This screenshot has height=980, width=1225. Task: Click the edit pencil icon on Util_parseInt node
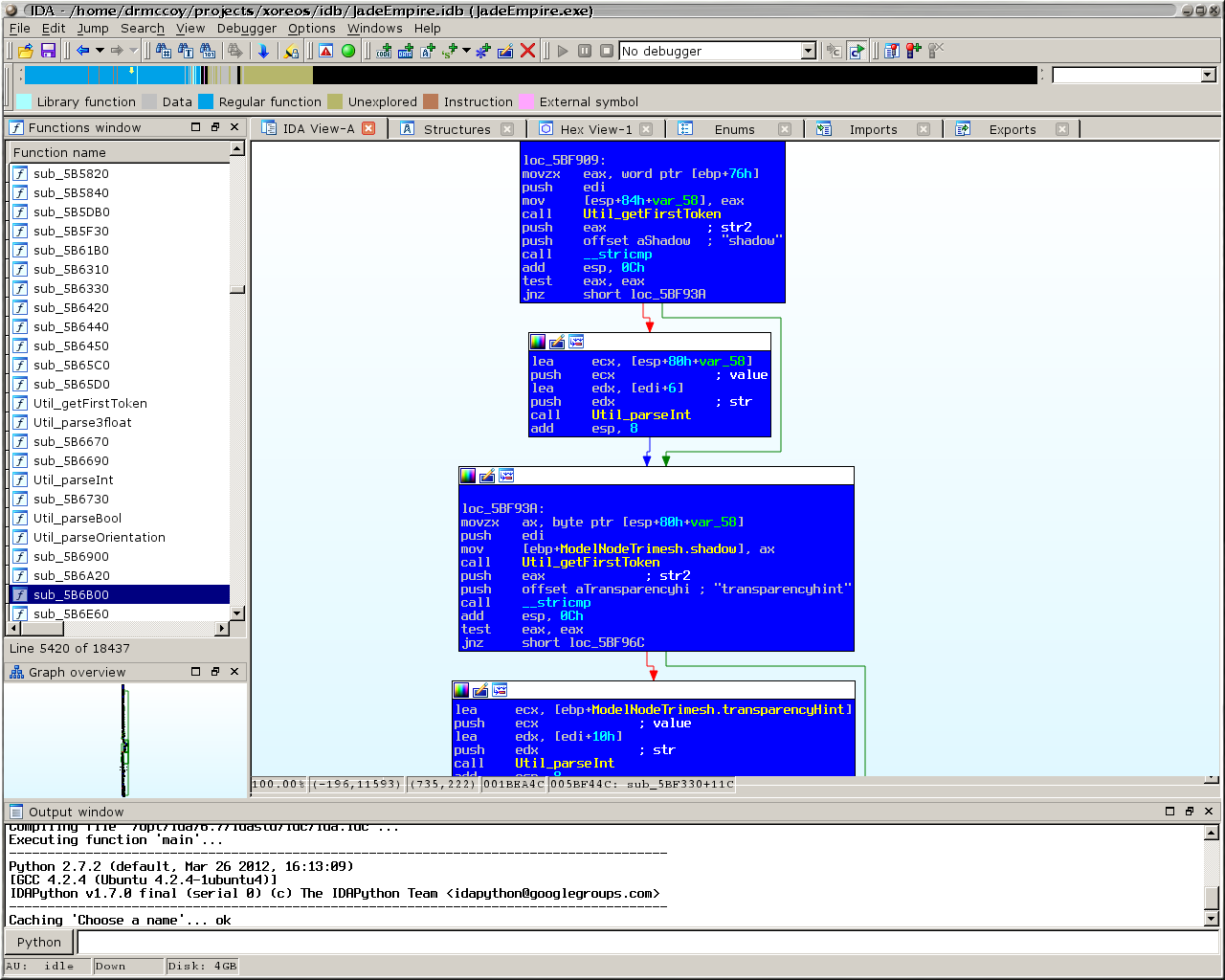pyautogui.click(x=557, y=342)
